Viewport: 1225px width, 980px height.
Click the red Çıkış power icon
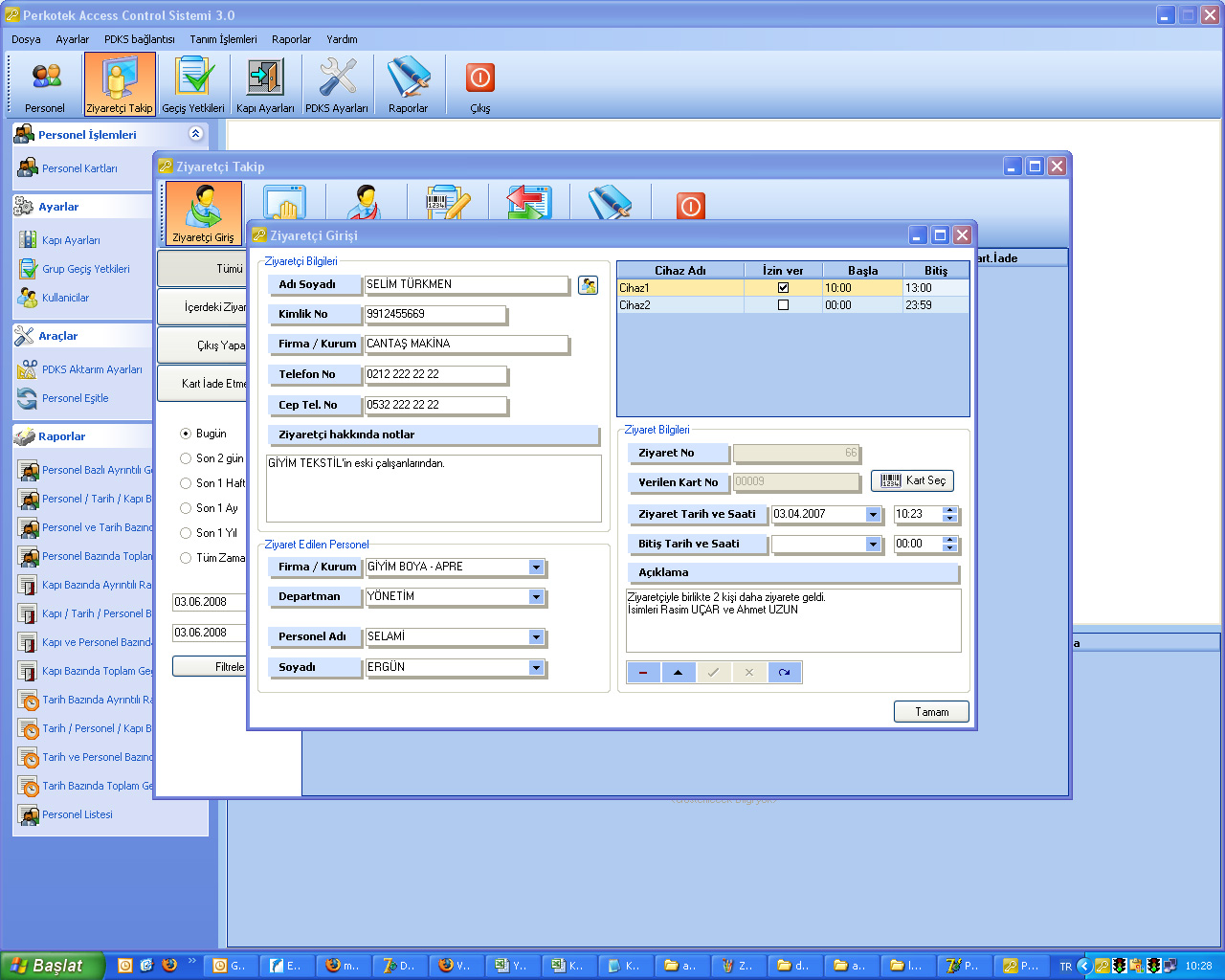480,84
